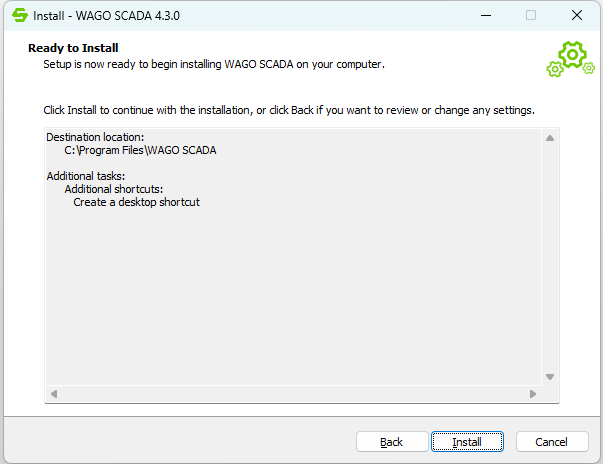Click the C:\Program Files\WAGO SCADA path line
The width and height of the screenshot is (603, 464).
140,150
